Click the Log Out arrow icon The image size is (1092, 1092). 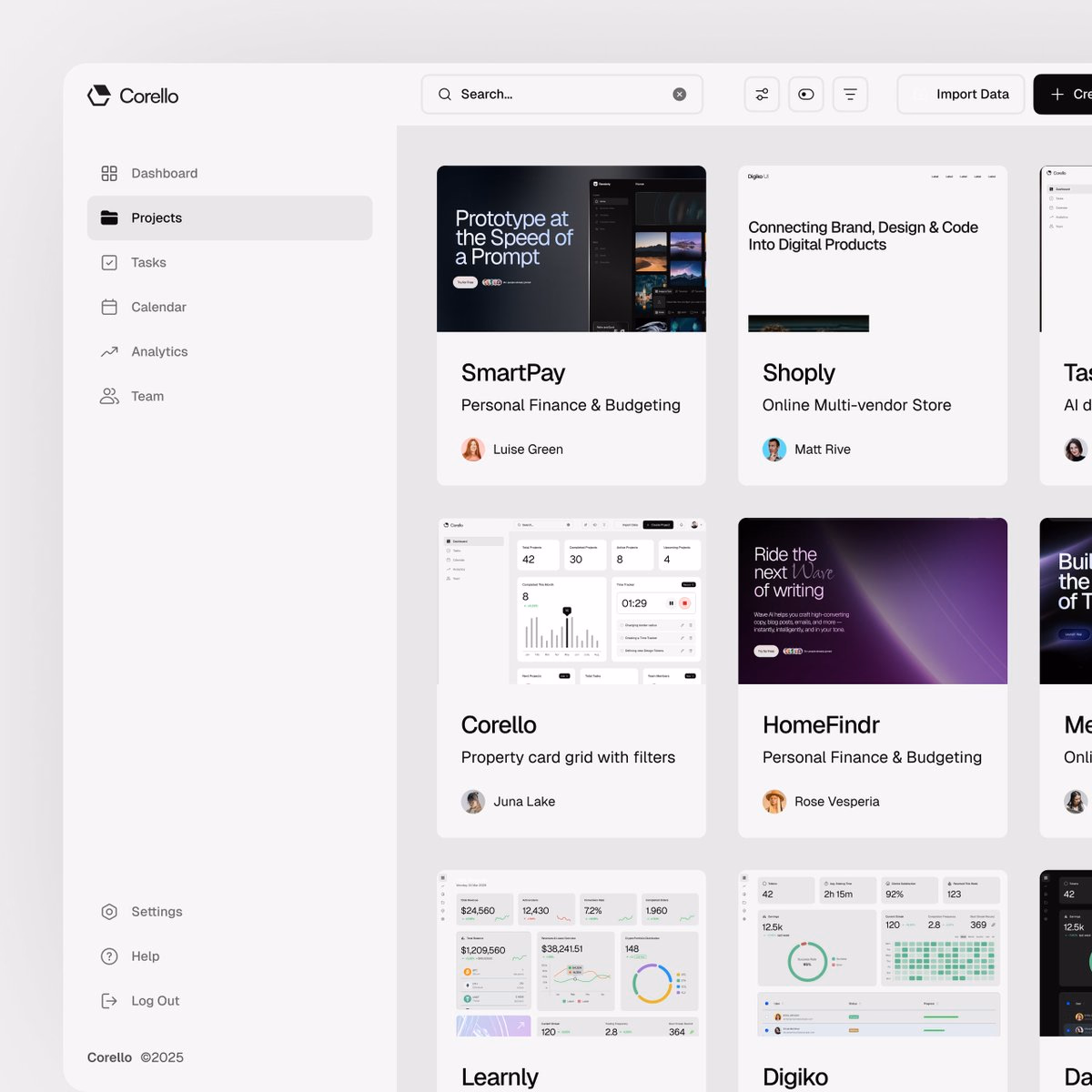[109, 1001]
